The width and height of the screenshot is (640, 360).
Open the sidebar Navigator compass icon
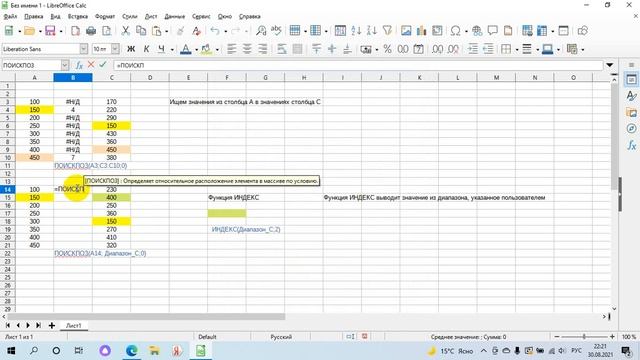631,129
